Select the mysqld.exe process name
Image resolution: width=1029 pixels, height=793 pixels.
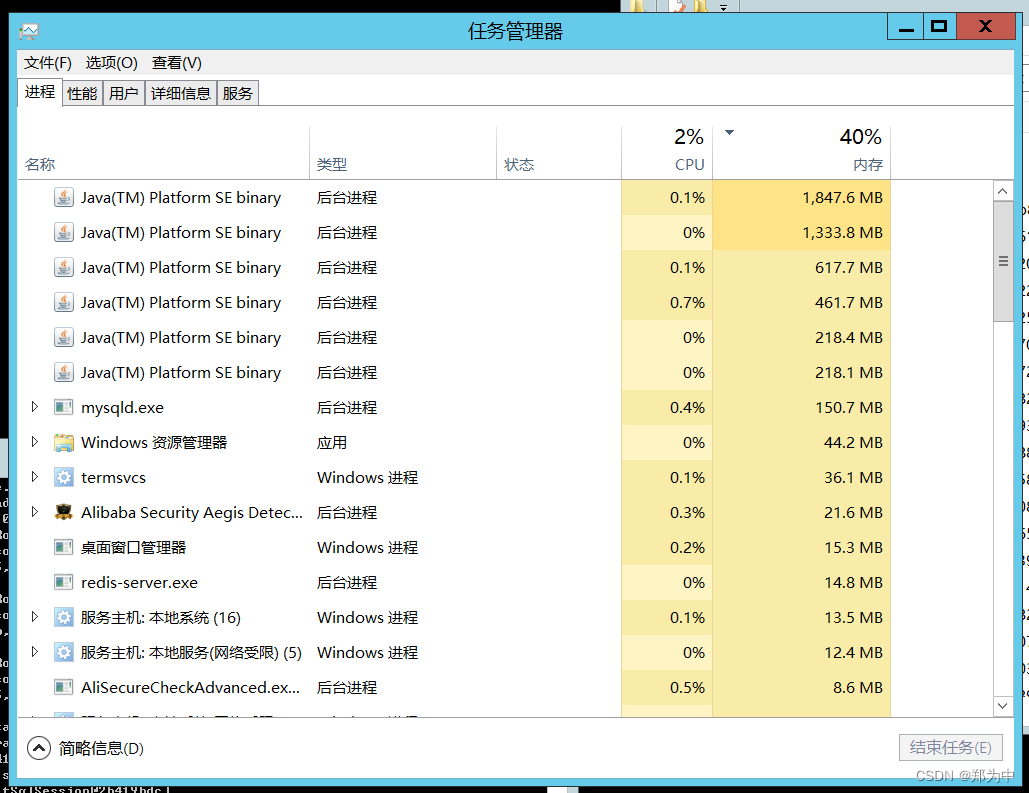pos(123,408)
